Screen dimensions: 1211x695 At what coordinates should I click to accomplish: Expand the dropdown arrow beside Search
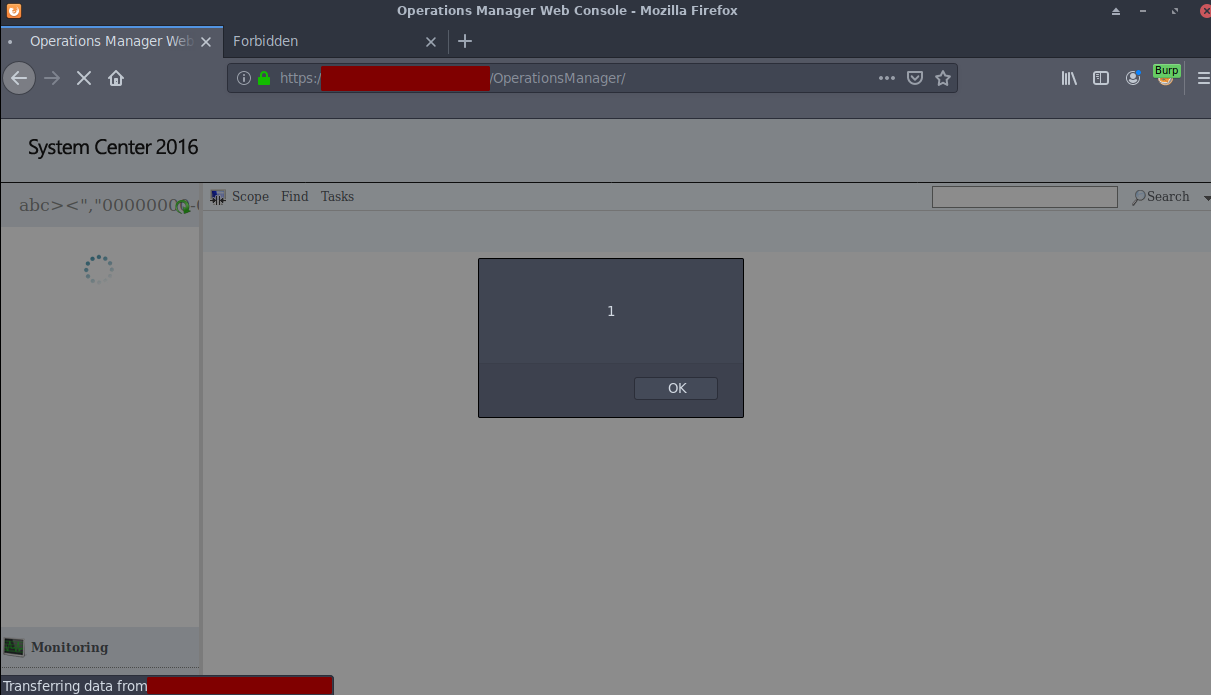click(x=1207, y=198)
